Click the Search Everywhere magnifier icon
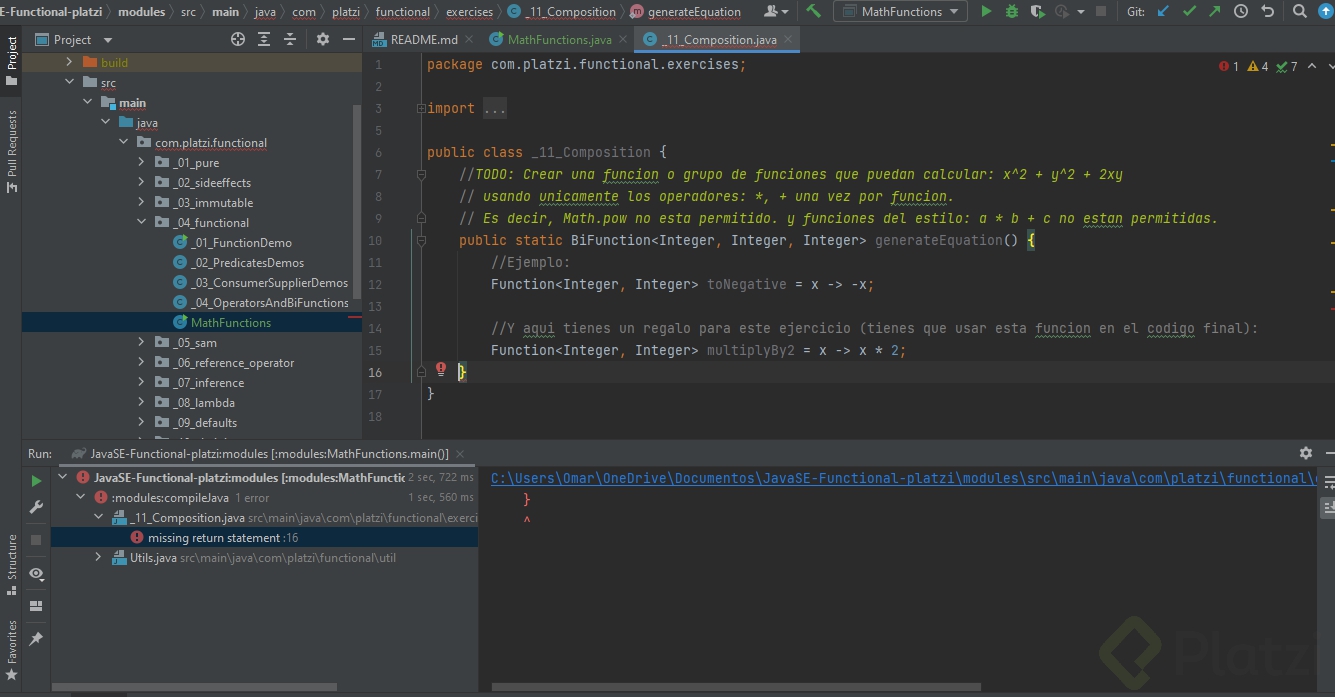The image size is (1335, 697). point(1301,12)
